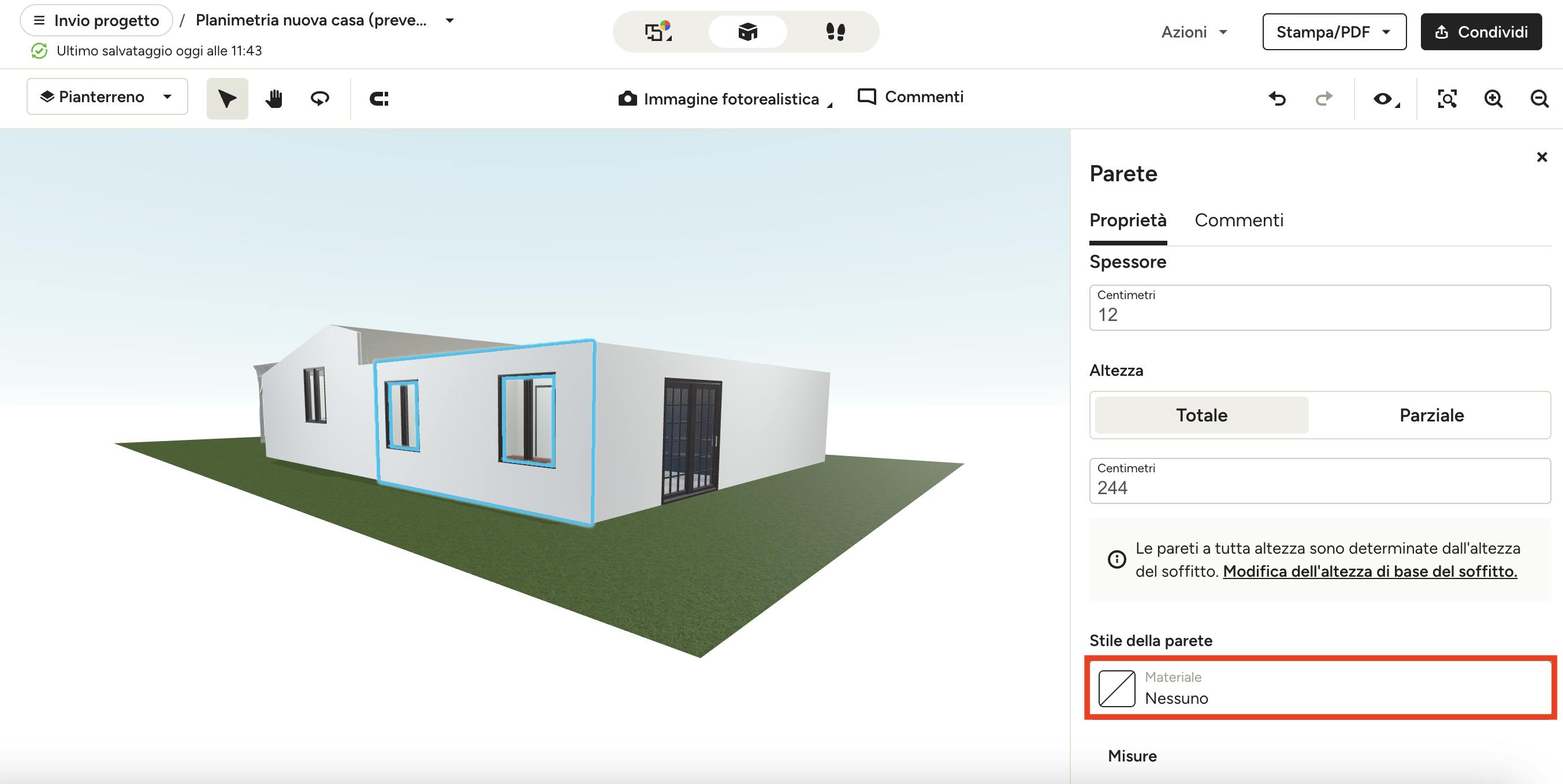This screenshot has width=1563, height=784.
Task: Click the Ultimo salvataggio status text
Action: tap(159, 51)
